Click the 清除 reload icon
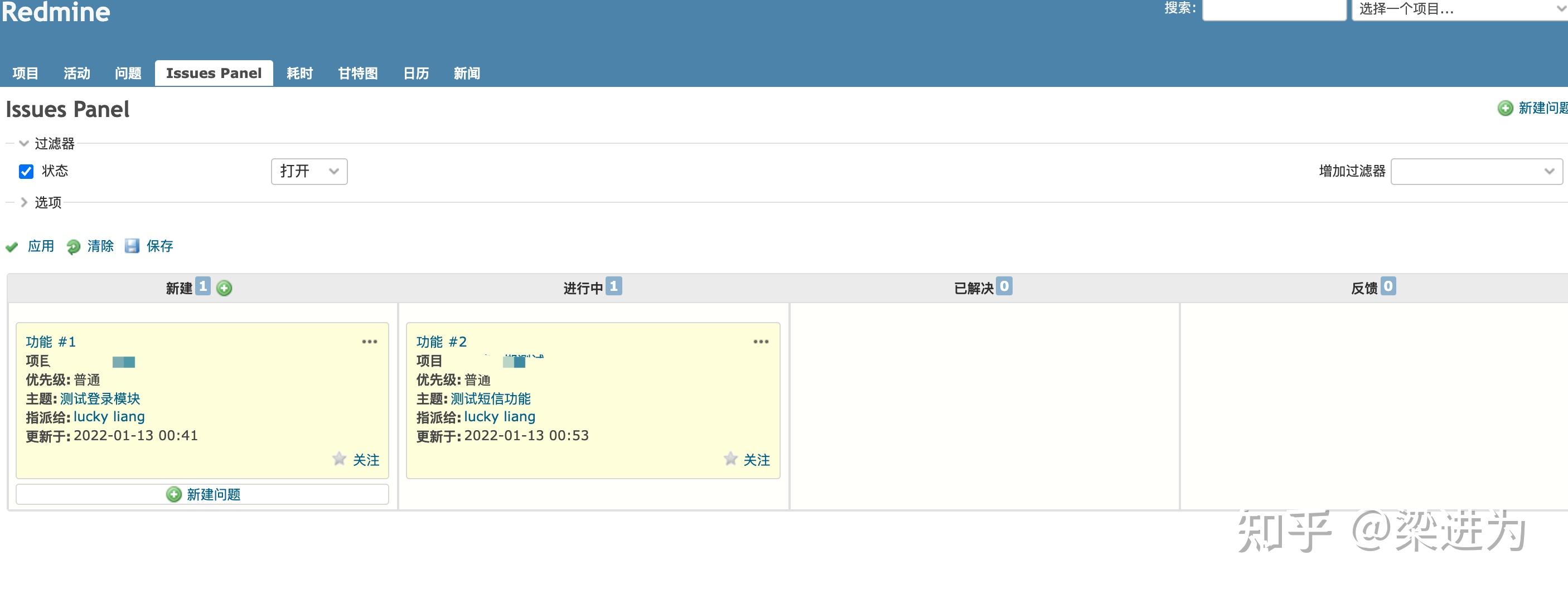This screenshot has width=1568, height=594. point(74,247)
